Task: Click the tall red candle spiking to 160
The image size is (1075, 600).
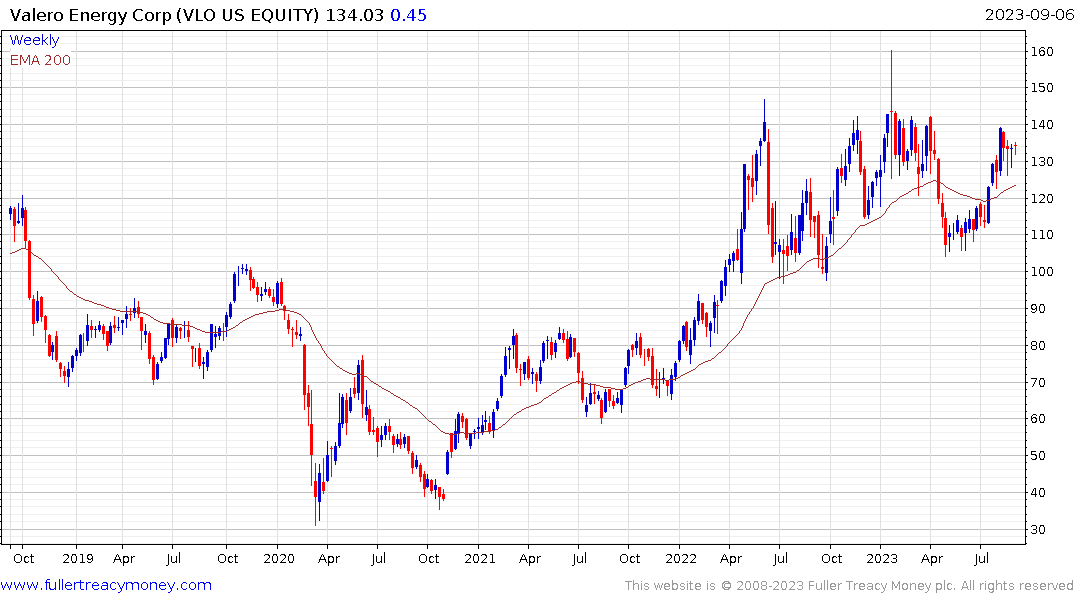Action: [x=891, y=113]
